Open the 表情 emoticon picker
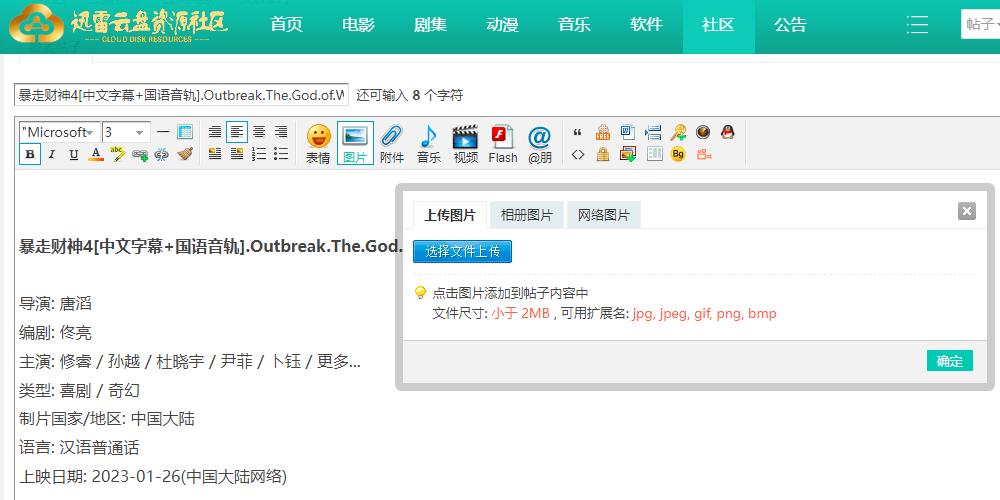 click(x=318, y=143)
